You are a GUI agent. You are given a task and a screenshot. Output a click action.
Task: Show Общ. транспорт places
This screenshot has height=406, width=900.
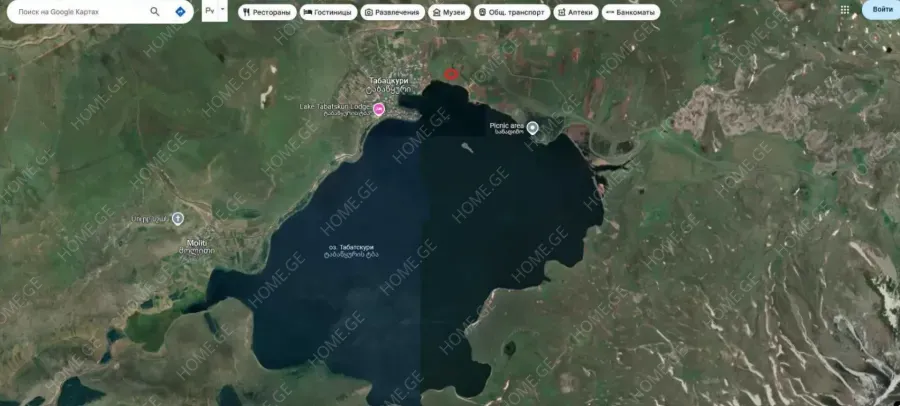point(512,13)
